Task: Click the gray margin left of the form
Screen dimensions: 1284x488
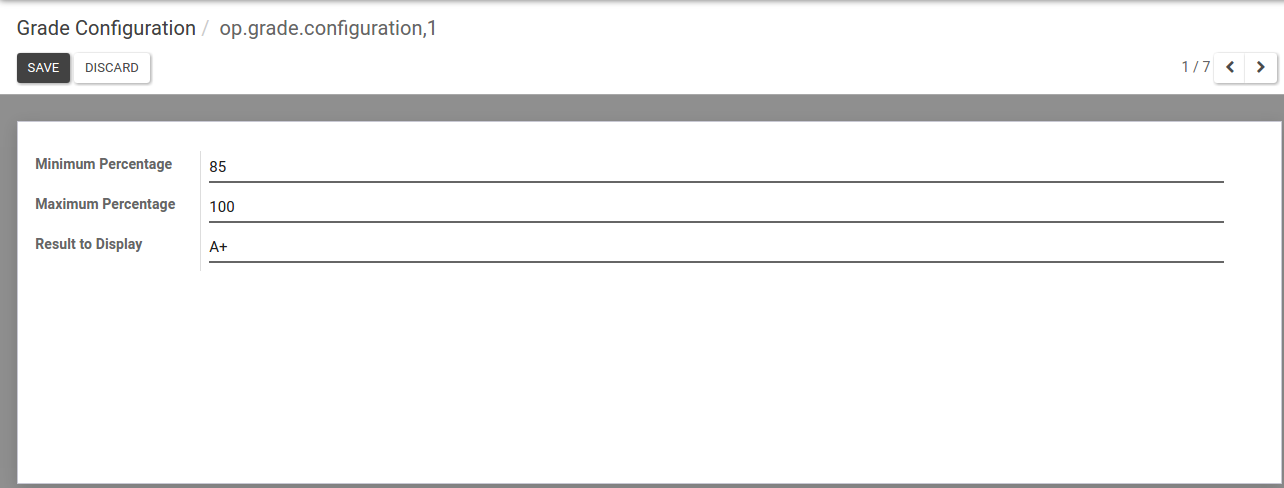Action: [8, 300]
